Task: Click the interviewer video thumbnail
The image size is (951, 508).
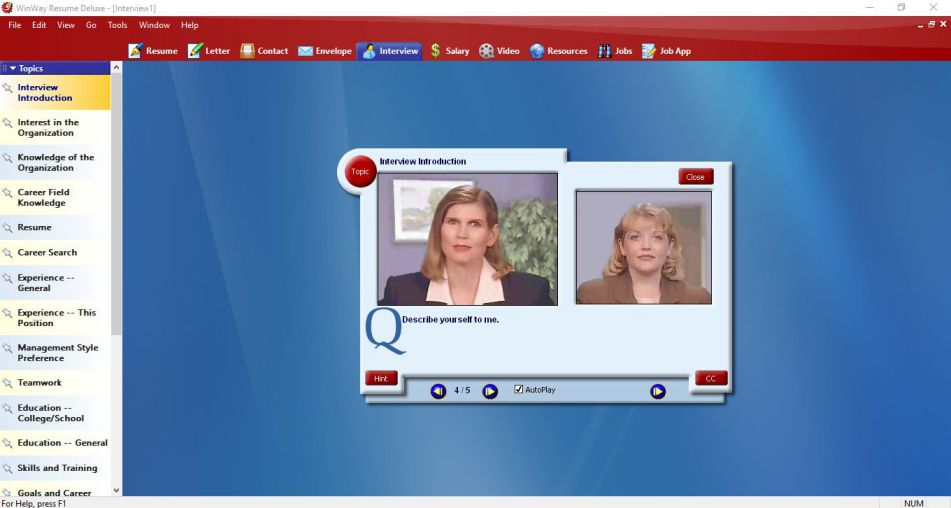Action: (467, 239)
